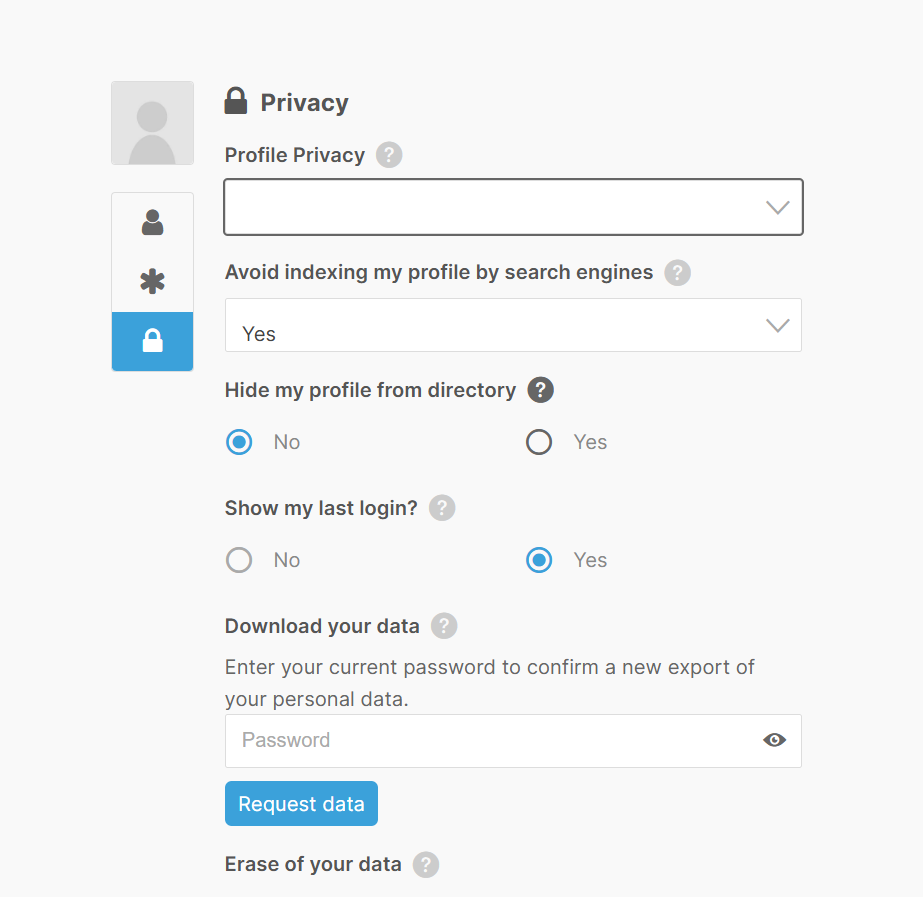Click help icon next to Show last login
The height and width of the screenshot is (897, 923).
[441, 508]
